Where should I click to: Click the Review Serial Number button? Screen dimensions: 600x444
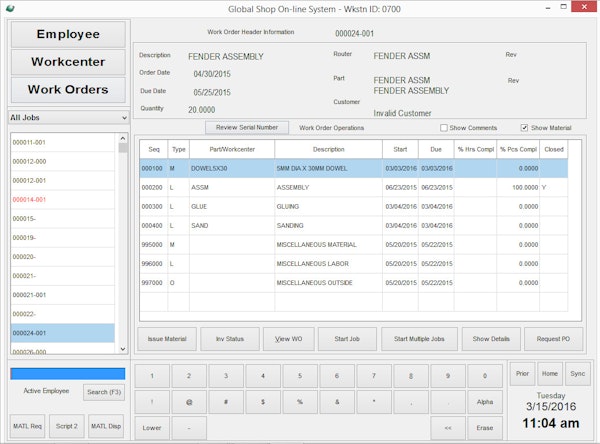coord(247,127)
